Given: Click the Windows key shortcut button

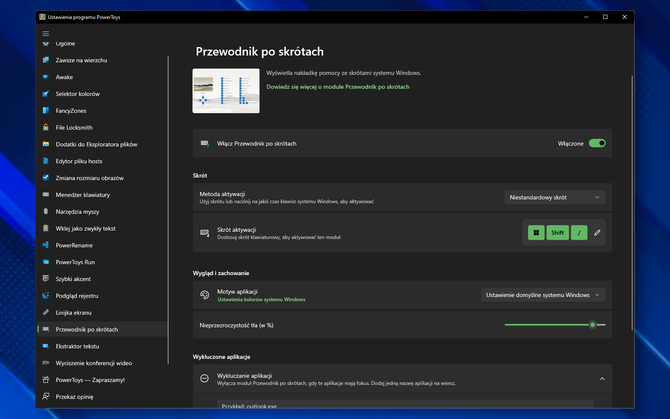Looking at the screenshot, I should point(536,233).
